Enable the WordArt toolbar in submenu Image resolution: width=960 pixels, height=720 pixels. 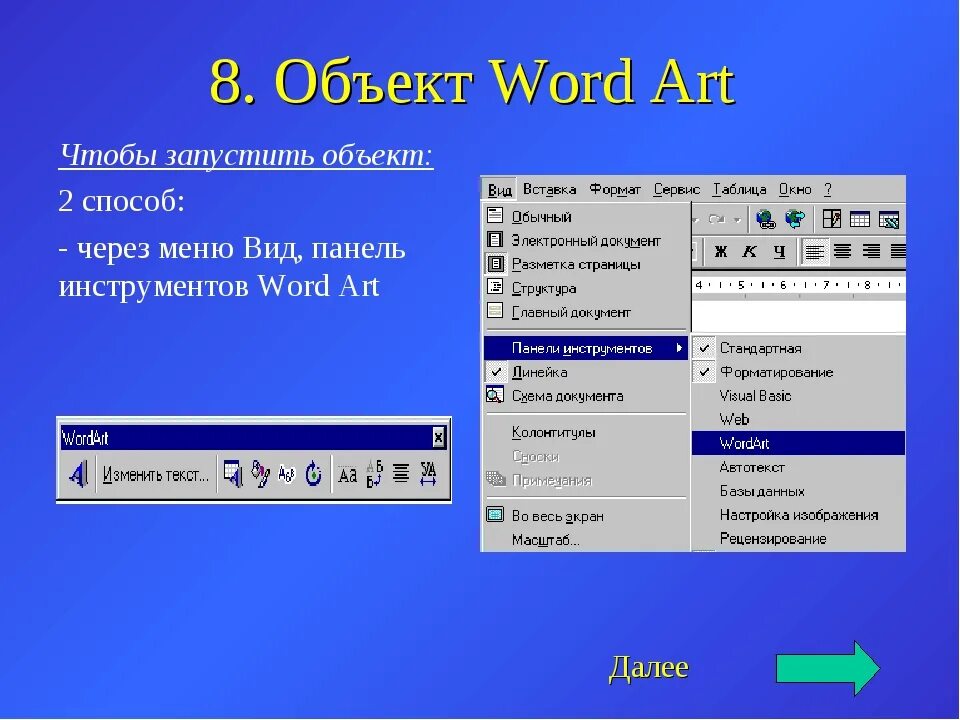tap(798, 443)
